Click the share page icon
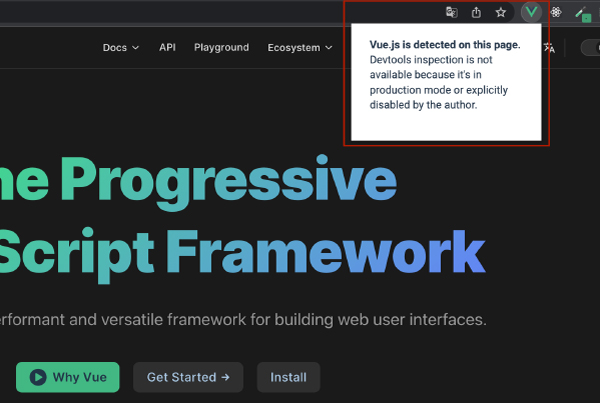The width and height of the screenshot is (600, 403). click(476, 12)
